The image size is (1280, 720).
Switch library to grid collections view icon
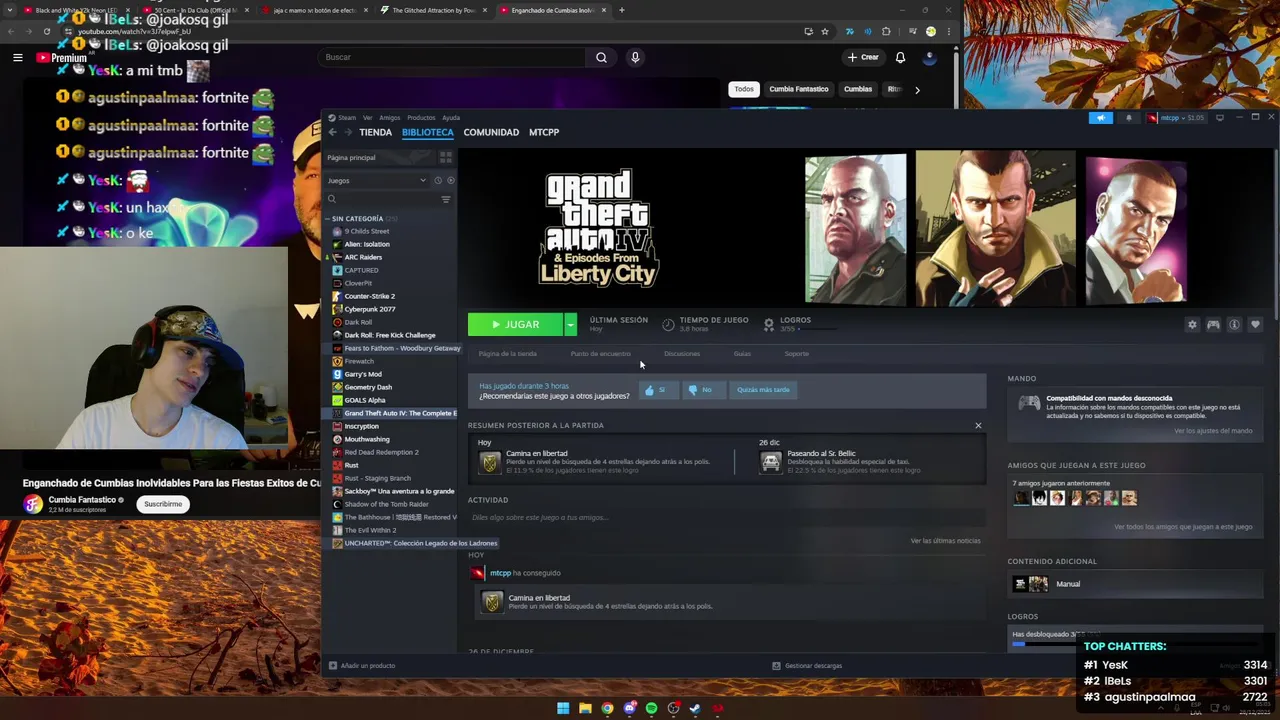446,157
